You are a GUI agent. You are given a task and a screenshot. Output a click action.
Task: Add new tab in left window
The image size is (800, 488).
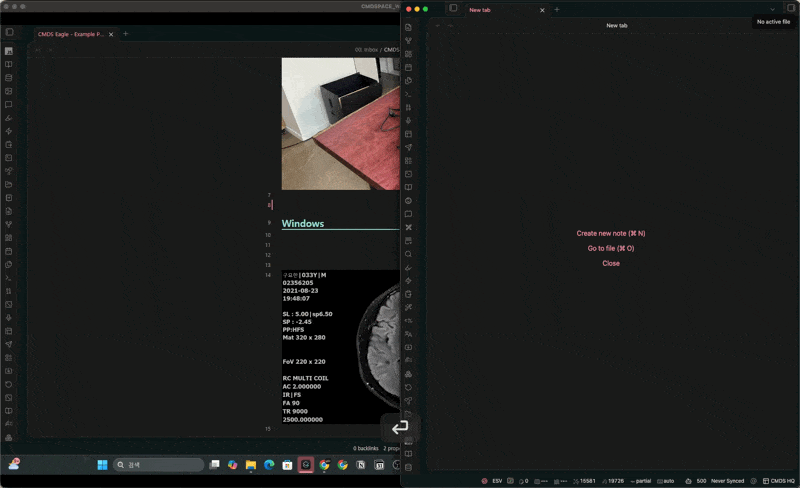coord(126,34)
